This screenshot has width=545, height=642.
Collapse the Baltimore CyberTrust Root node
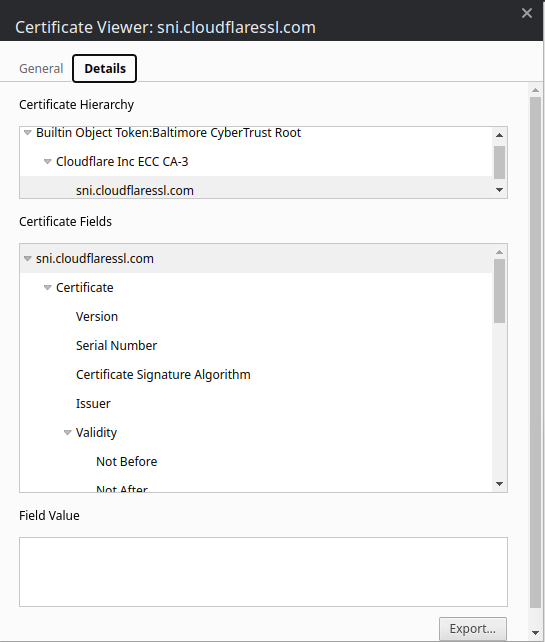pyautogui.click(x=27, y=133)
